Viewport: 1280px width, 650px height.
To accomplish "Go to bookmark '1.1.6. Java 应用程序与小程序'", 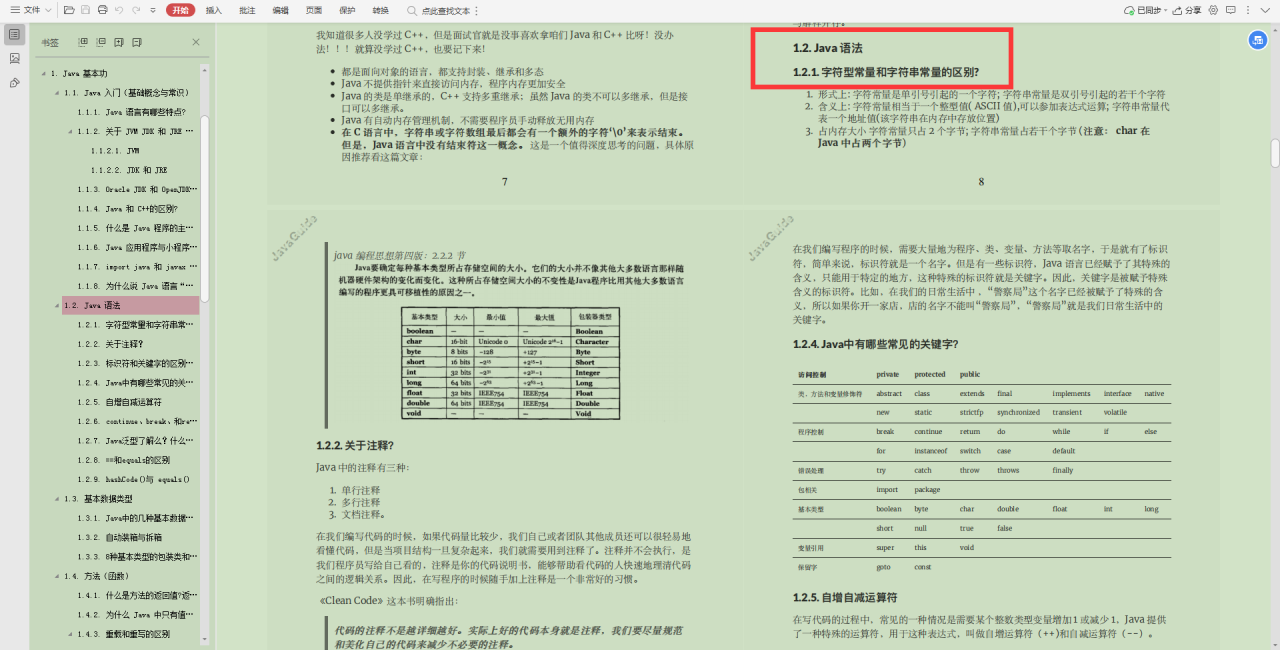I will (137, 247).
